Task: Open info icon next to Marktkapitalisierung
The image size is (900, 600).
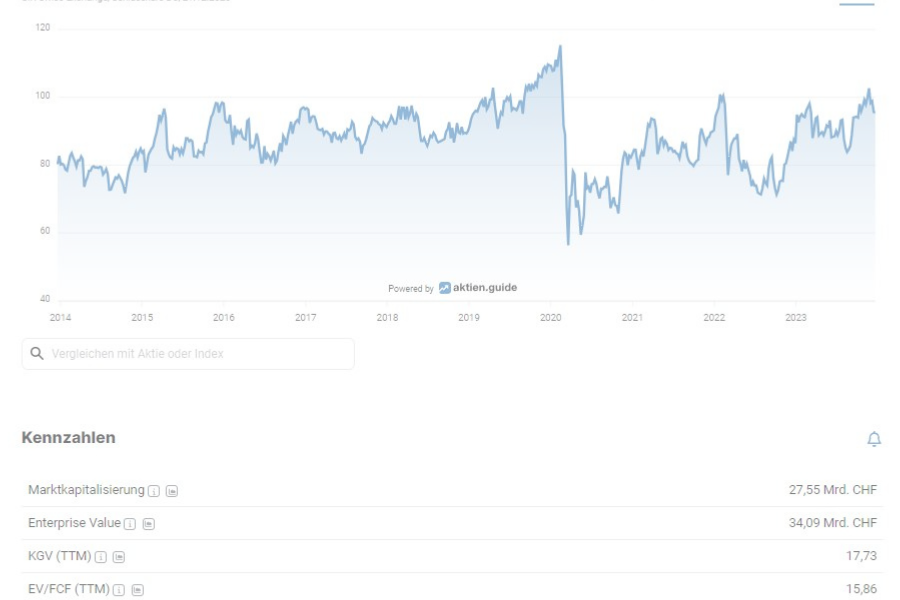Action: point(154,491)
